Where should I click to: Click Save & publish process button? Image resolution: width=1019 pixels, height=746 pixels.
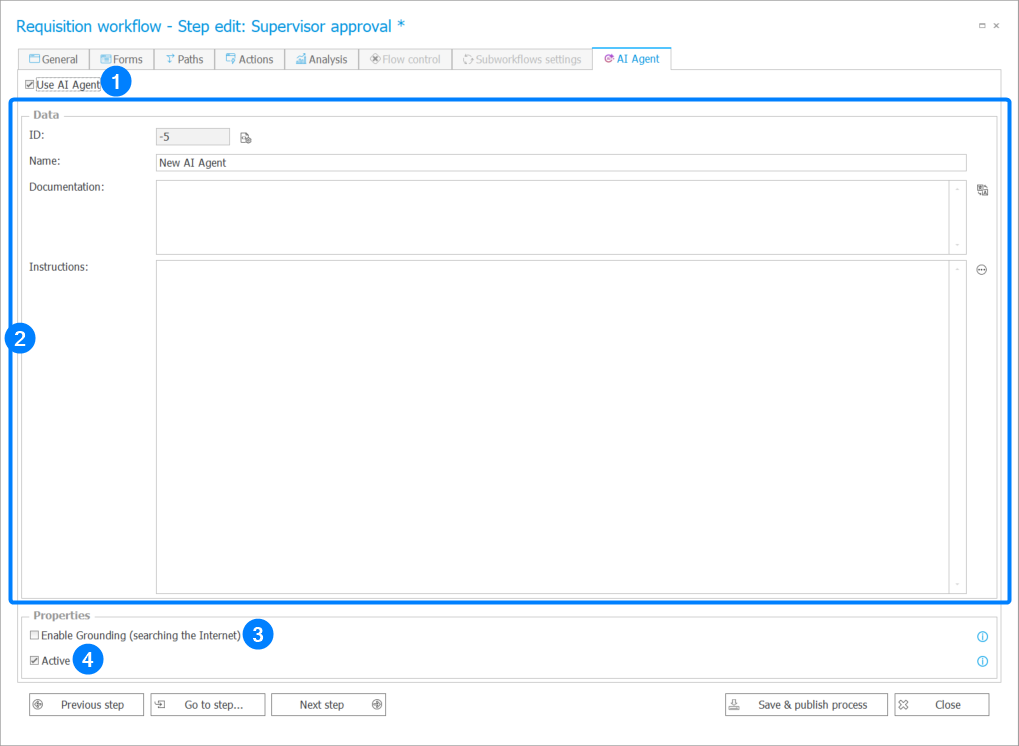click(x=805, y=705)
